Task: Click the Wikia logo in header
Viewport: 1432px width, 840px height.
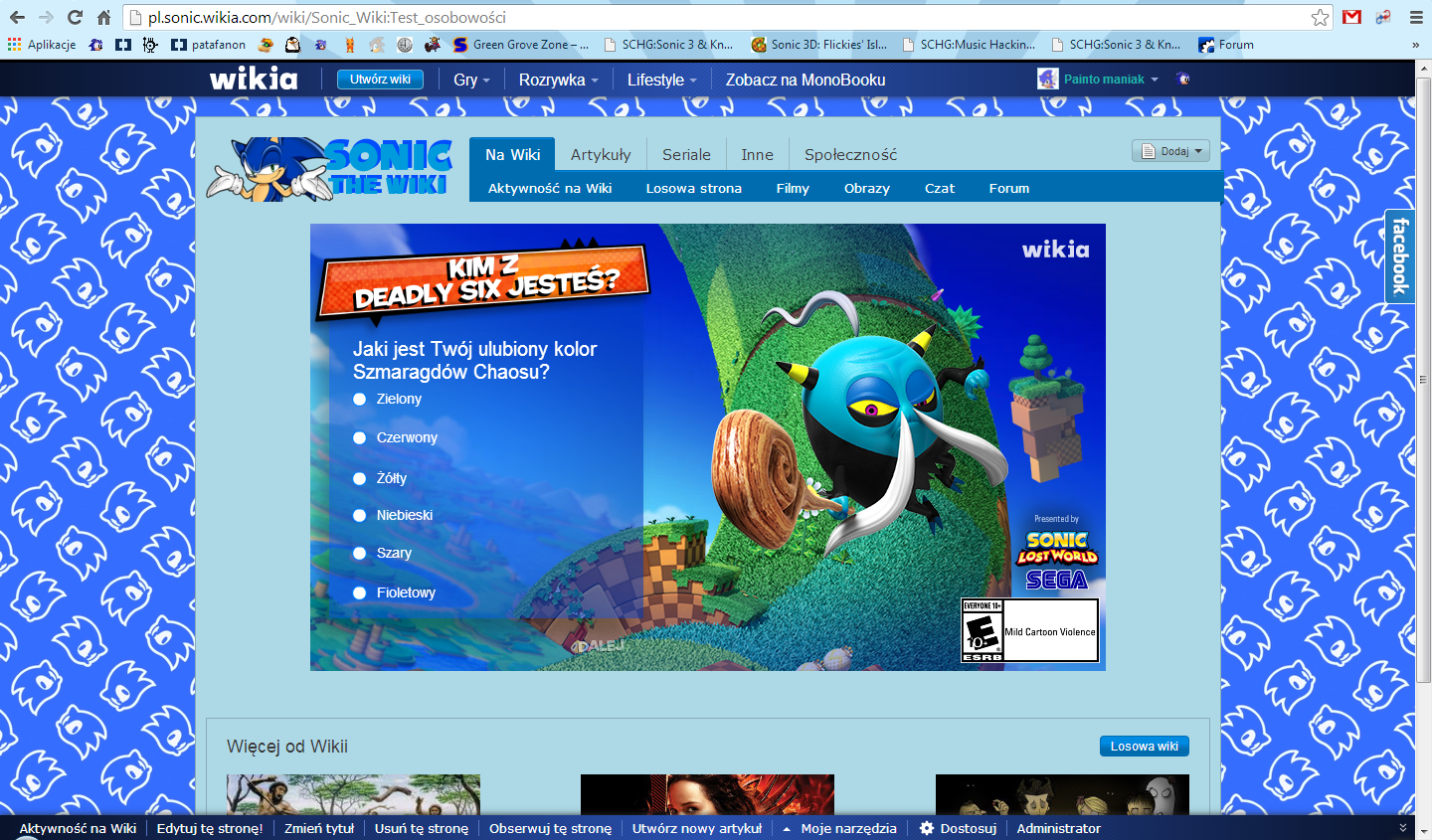Action: pos(254,80)
